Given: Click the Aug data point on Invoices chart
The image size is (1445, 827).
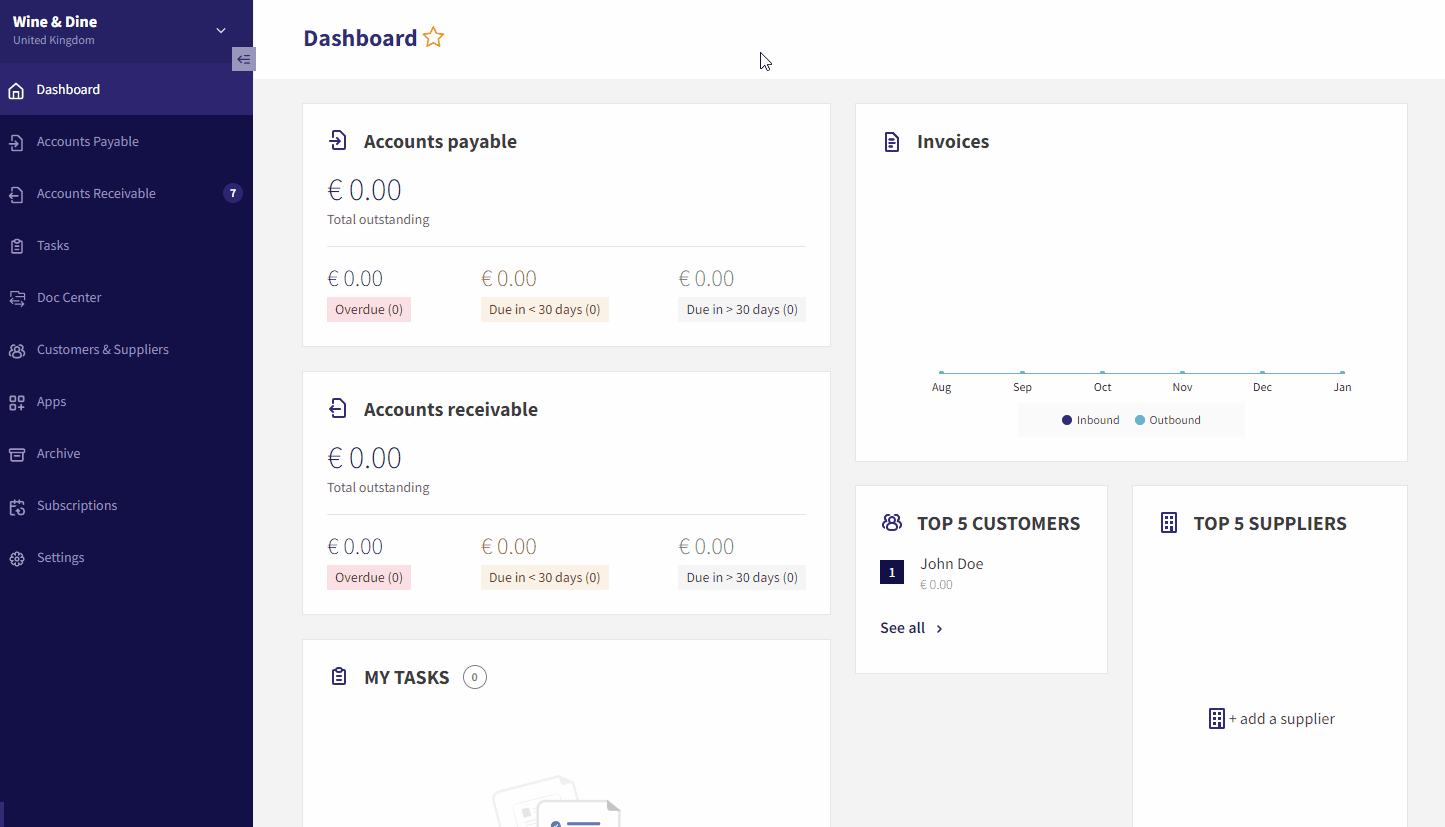Looking at the screenshot, I should click(x=941, y=373).
